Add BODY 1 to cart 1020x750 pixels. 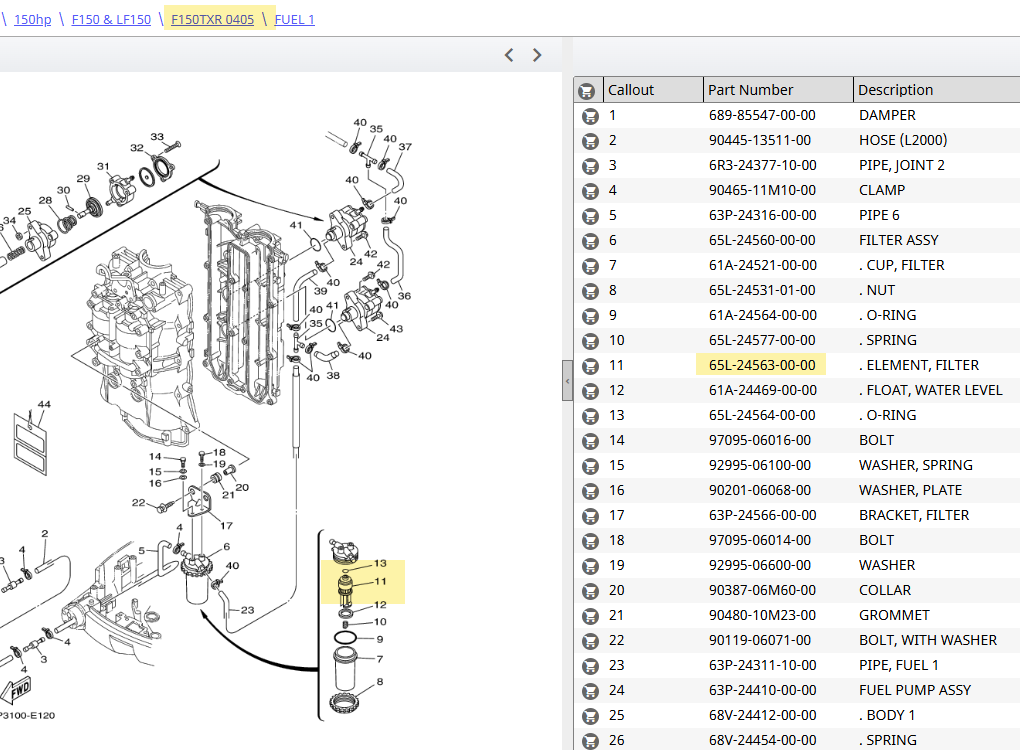tap(590, 716)
